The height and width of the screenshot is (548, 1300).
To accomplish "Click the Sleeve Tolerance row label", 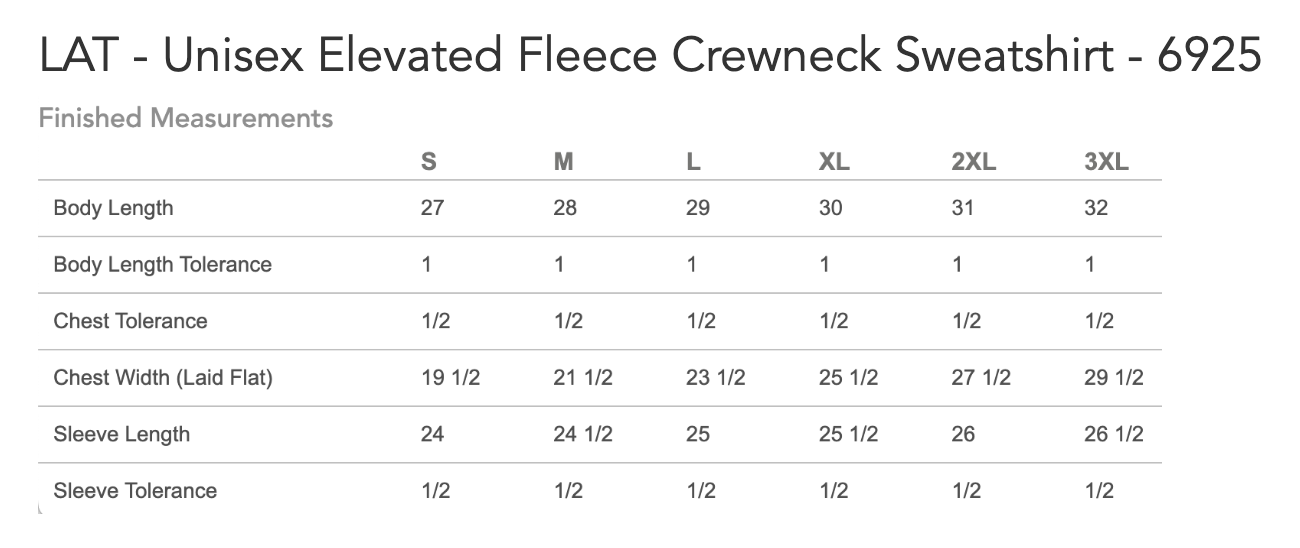I will point(135,491).
